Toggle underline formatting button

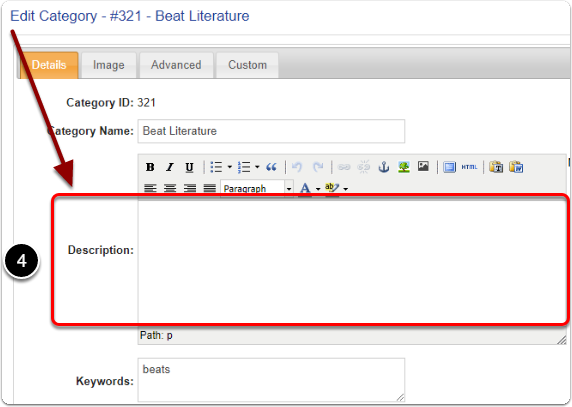pyautogui.click(x=189, y=167)
